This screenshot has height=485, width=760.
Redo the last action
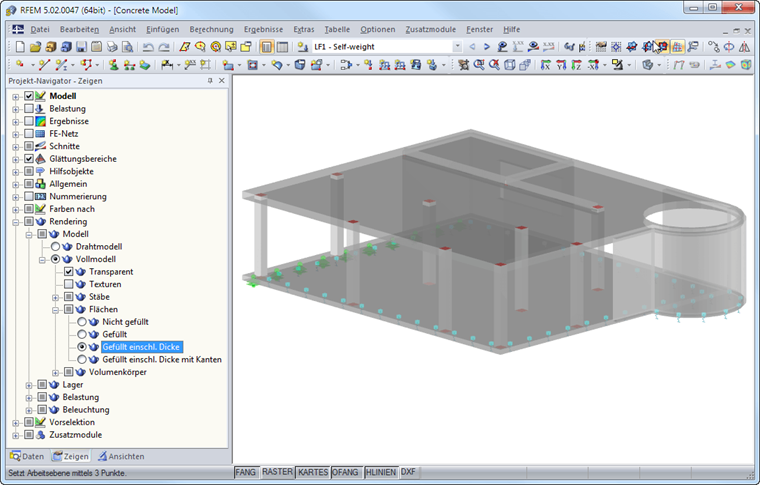(164, 47)
